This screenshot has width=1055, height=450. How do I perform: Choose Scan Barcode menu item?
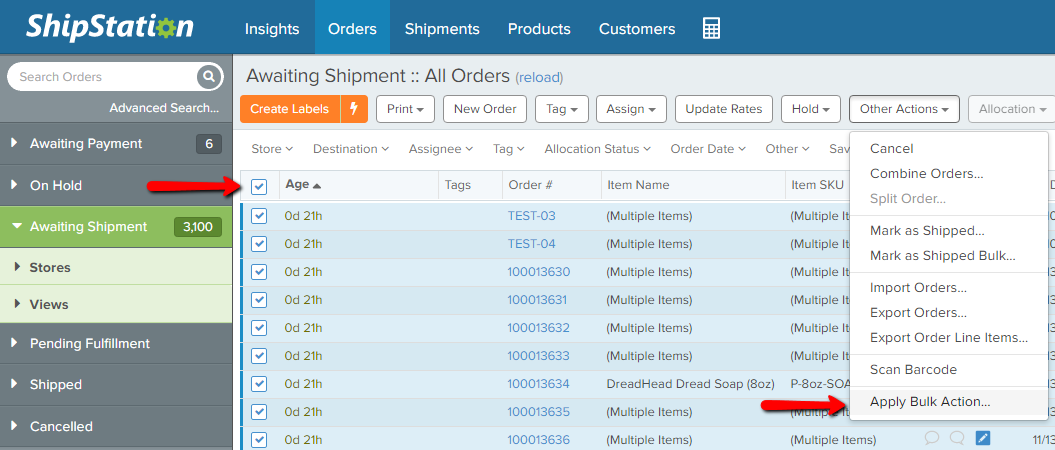pos(949,369)
